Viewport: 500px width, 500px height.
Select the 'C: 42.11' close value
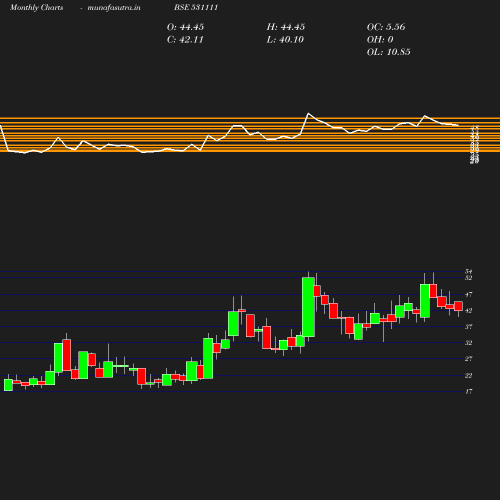coord(185,40)
